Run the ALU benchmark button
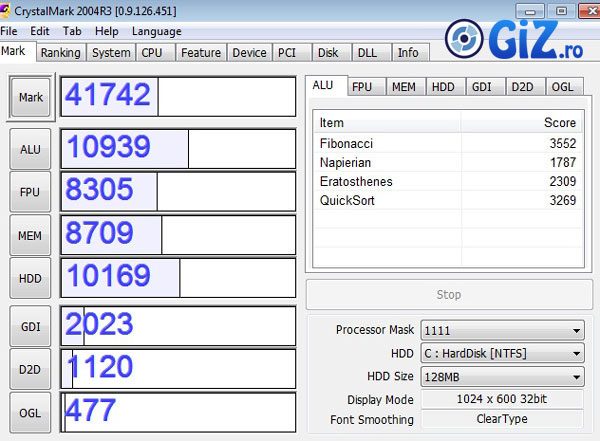600x441 pixels. [x=30, y=149]
